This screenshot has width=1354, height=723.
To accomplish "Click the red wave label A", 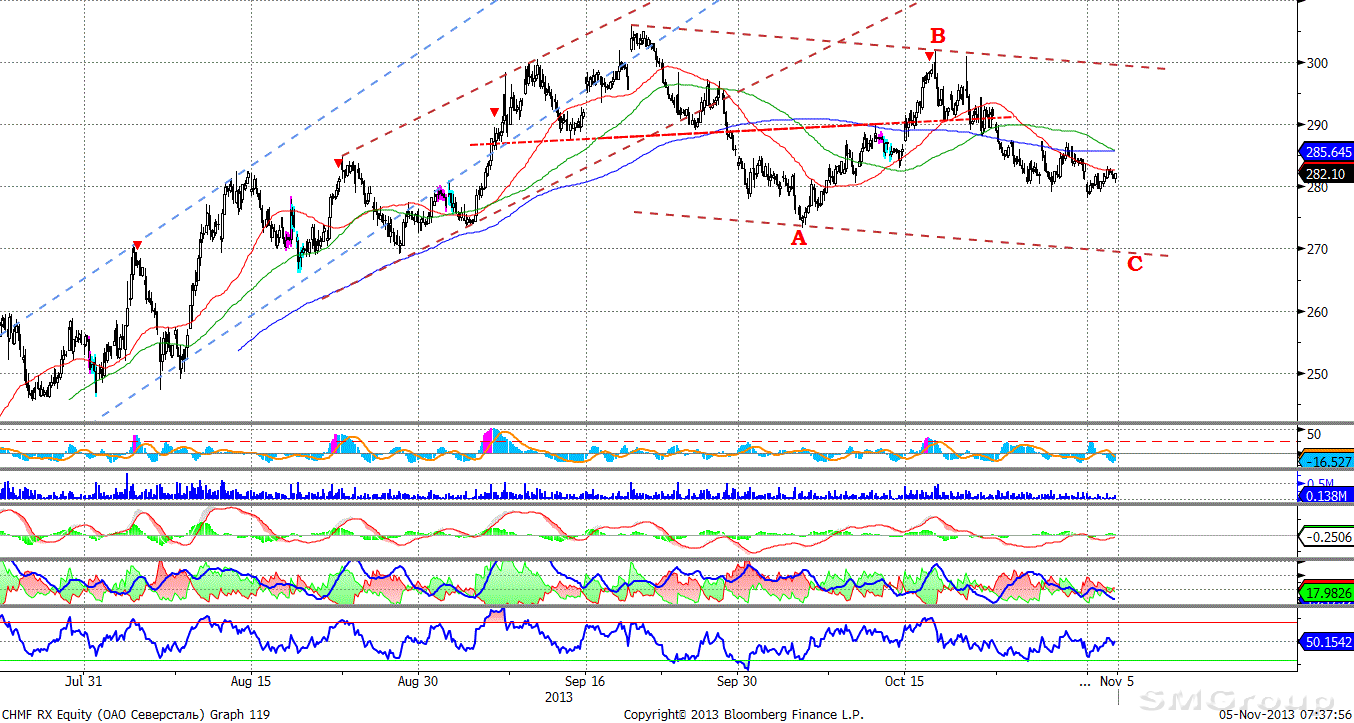I will (798, 238).
